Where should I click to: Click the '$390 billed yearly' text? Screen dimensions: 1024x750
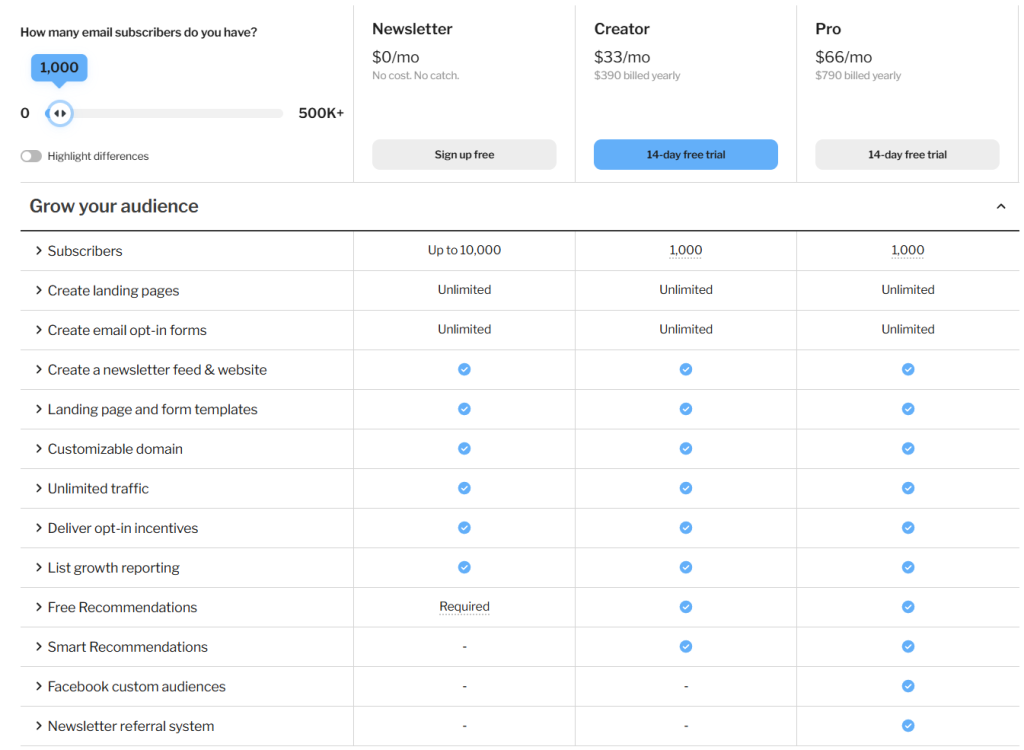click(637, 76)
